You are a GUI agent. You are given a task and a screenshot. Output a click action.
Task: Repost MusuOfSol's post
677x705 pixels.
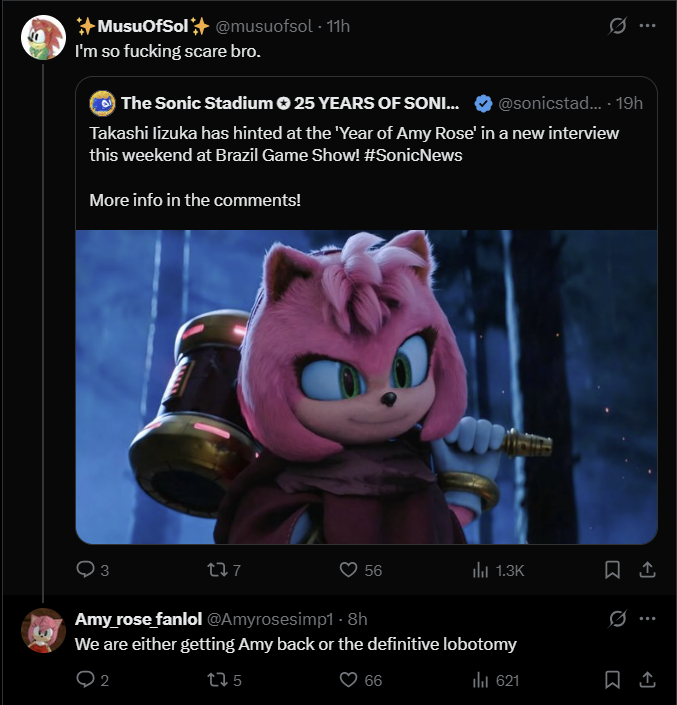click(216, 570)
